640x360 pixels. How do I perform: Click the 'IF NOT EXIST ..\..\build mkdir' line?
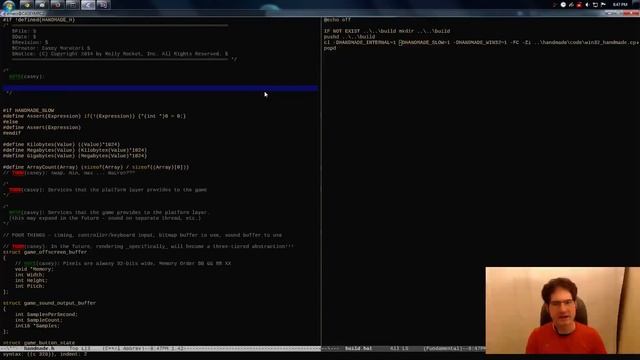[x=387, y=31]
